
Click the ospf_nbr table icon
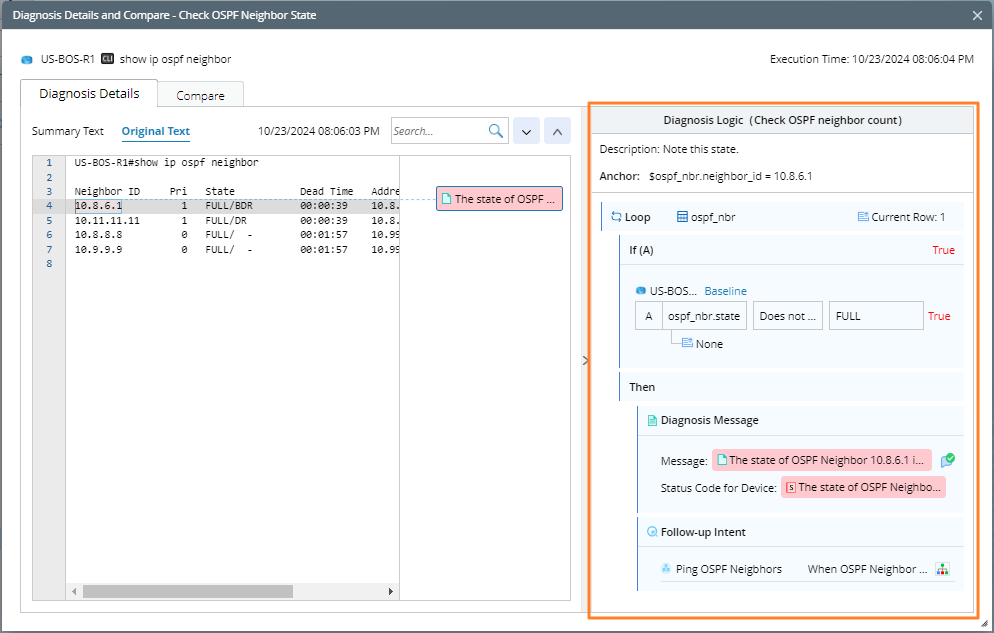click(682, 217)
